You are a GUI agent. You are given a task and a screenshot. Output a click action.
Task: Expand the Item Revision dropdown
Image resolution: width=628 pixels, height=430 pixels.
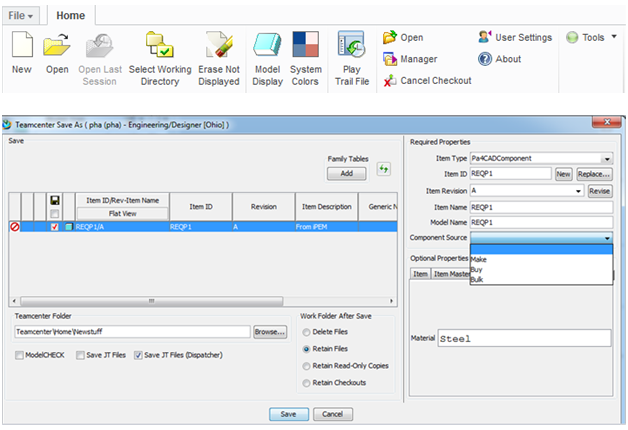tap(578, 191)
